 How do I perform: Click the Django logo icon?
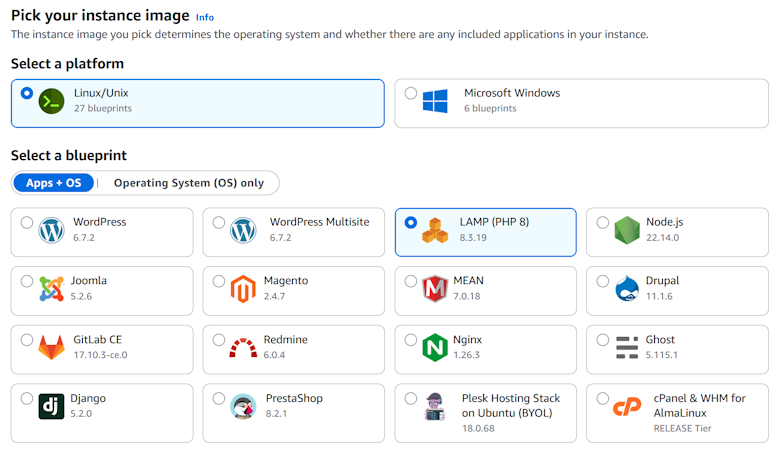coord(51,406)
